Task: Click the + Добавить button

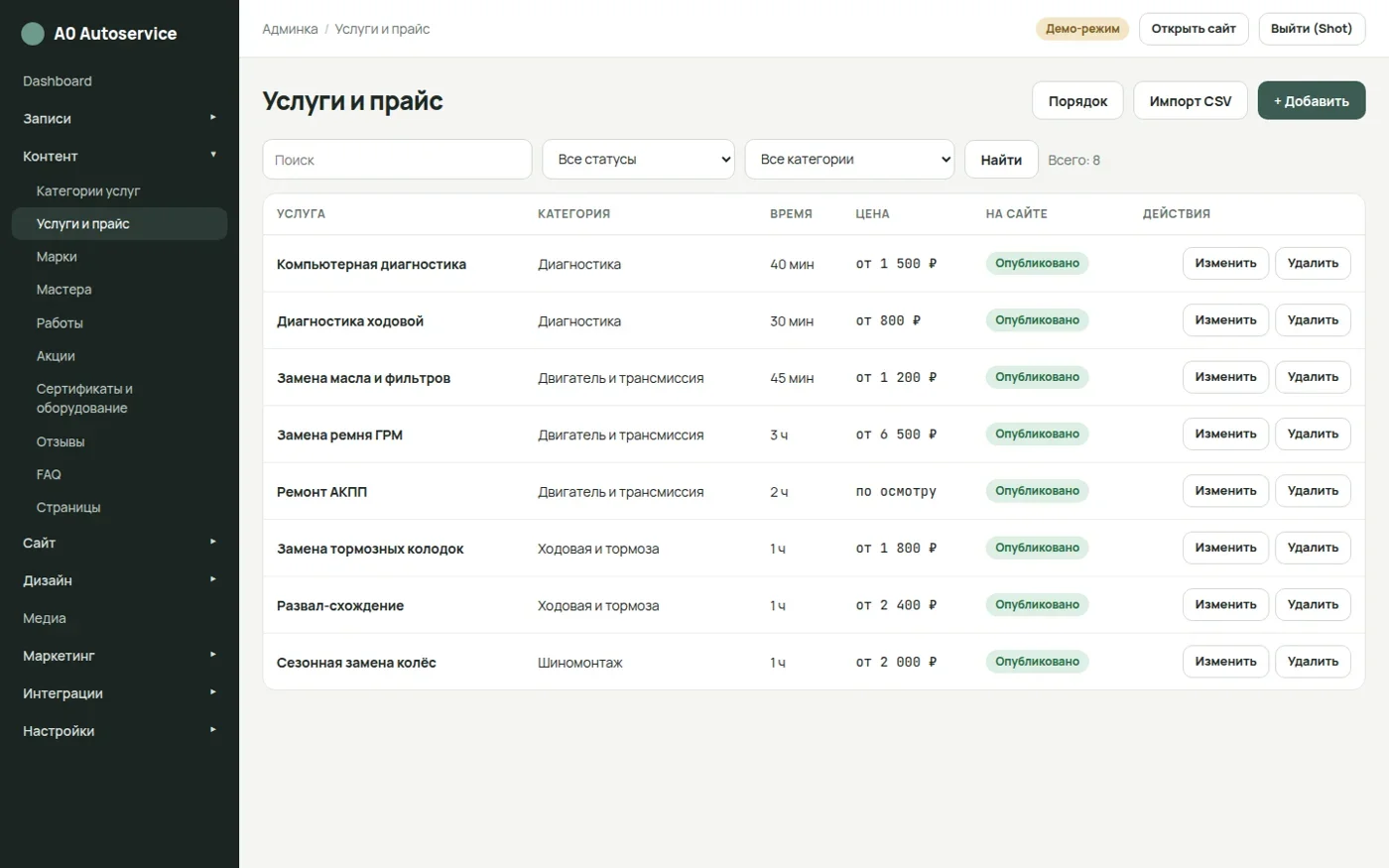Action: point(1312,101)
